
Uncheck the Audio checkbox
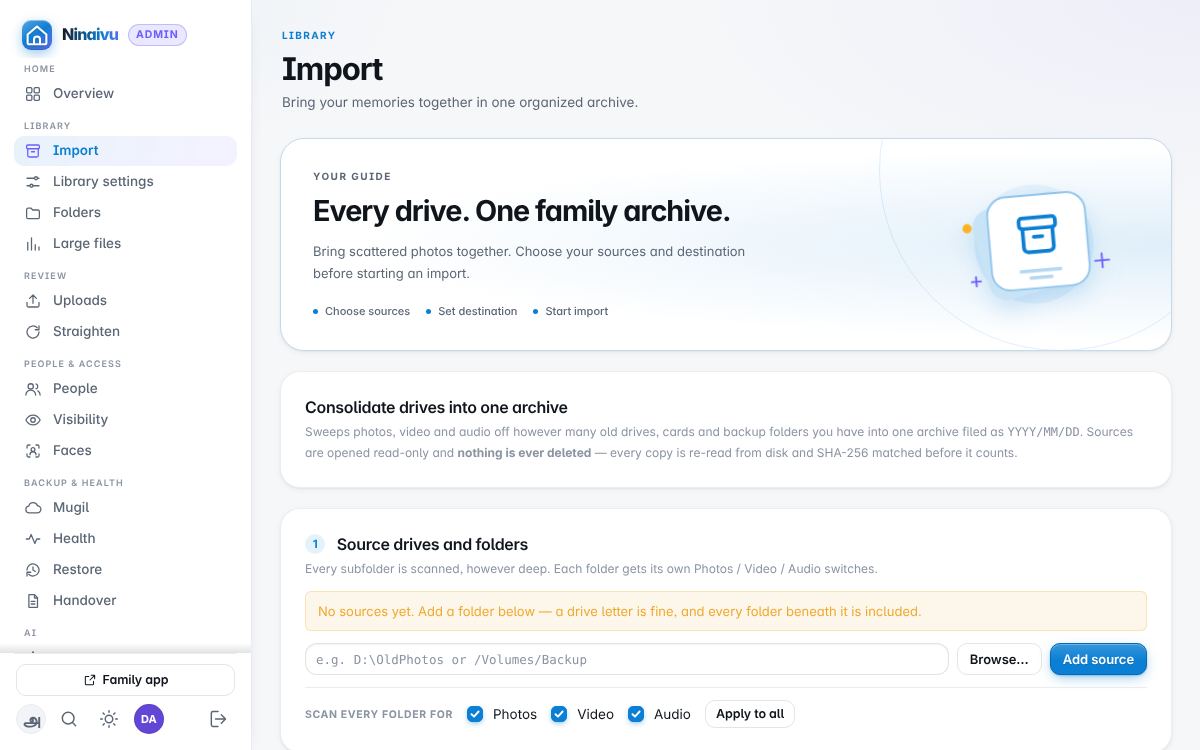pyautogui.click(x=636, y=714)
